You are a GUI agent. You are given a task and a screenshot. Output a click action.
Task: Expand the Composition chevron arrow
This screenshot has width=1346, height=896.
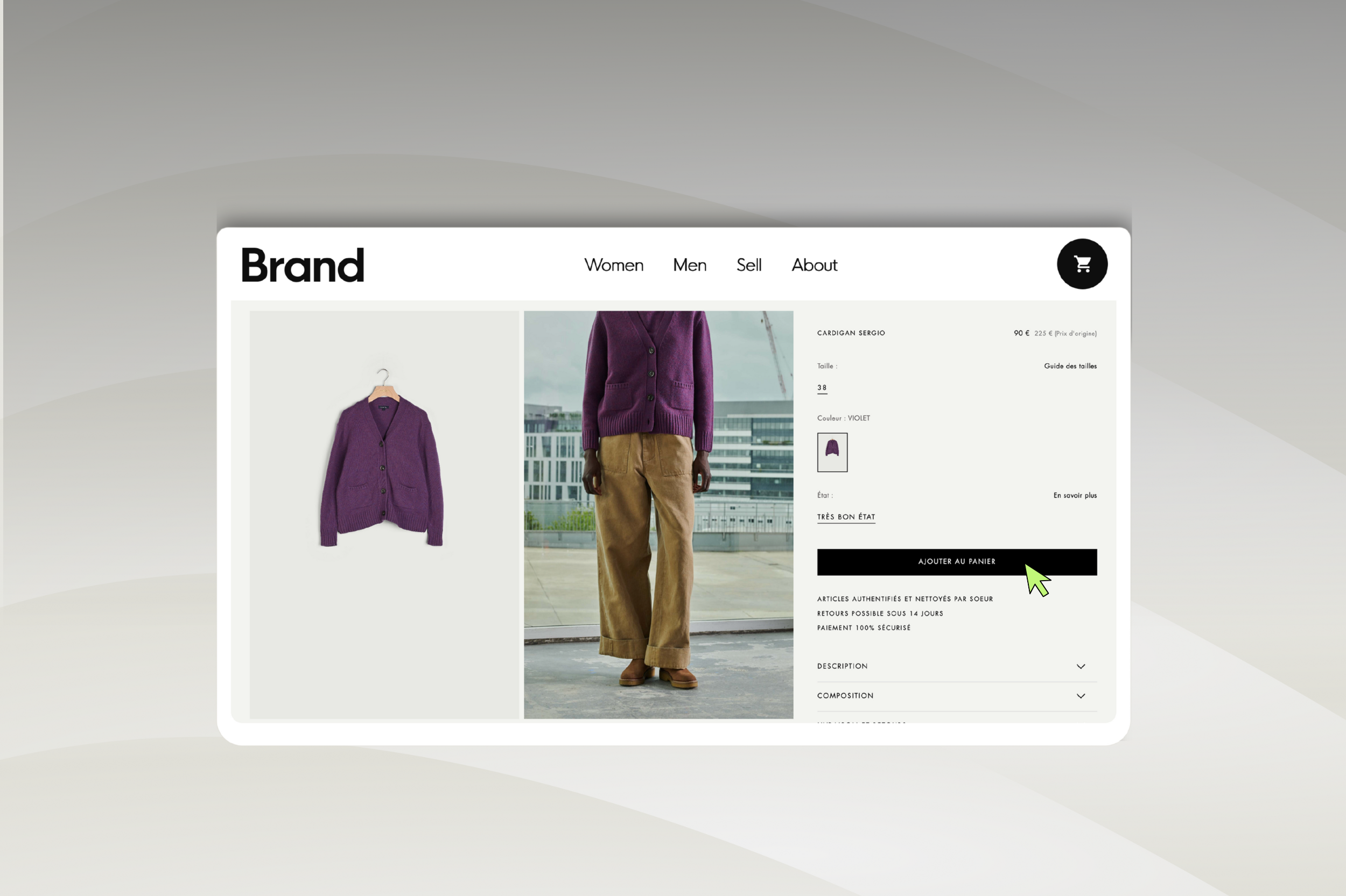1080,696
